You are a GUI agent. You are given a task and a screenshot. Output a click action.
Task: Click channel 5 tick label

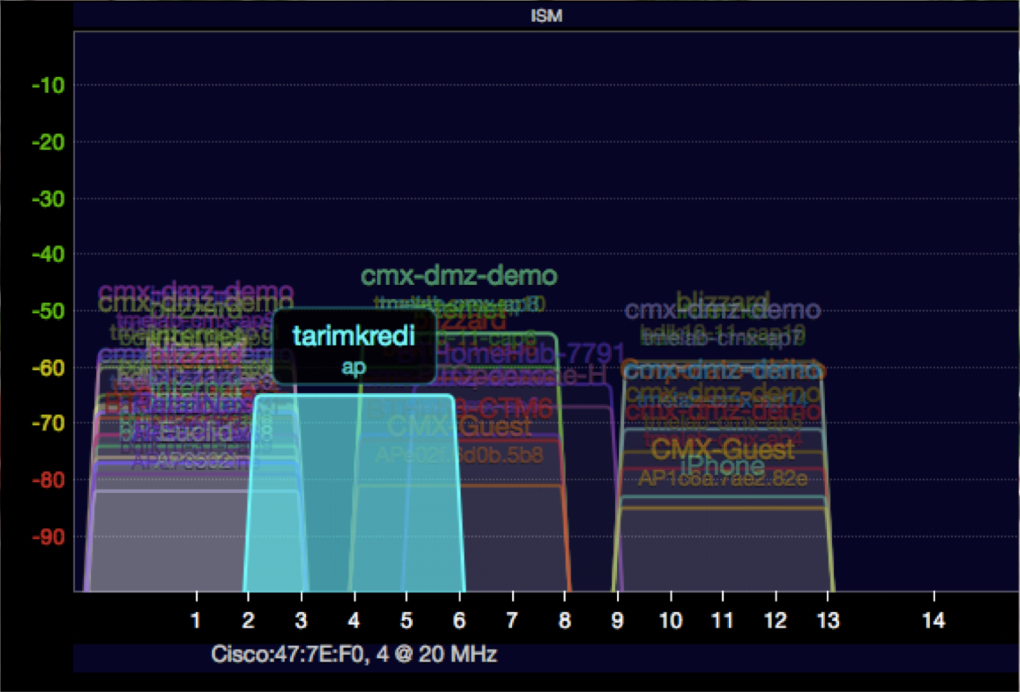pyautogui.click(x=406, y=620)
